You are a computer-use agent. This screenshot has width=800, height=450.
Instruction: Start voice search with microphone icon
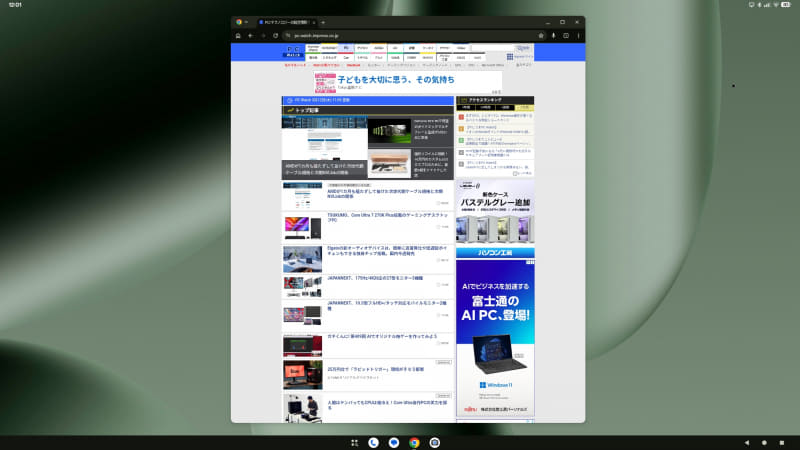click(x=554, y=36)
